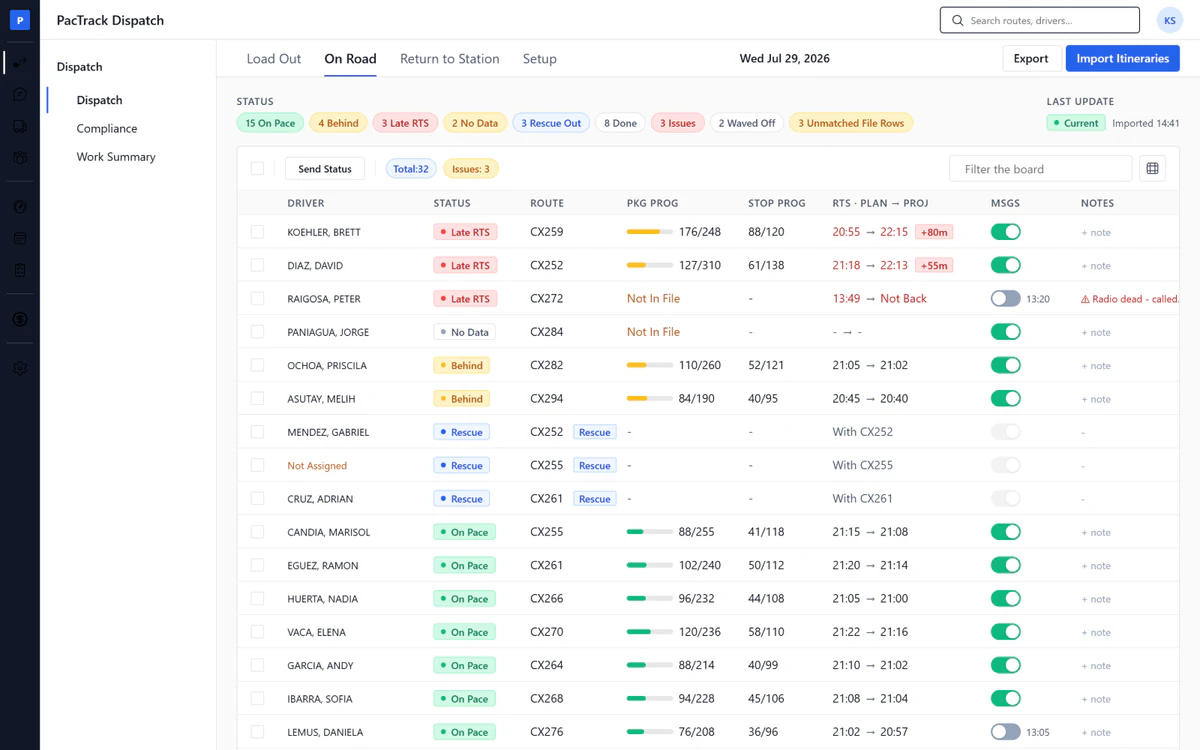Open the Return to Station tab
1200x750 pixels.
(450, 59)
